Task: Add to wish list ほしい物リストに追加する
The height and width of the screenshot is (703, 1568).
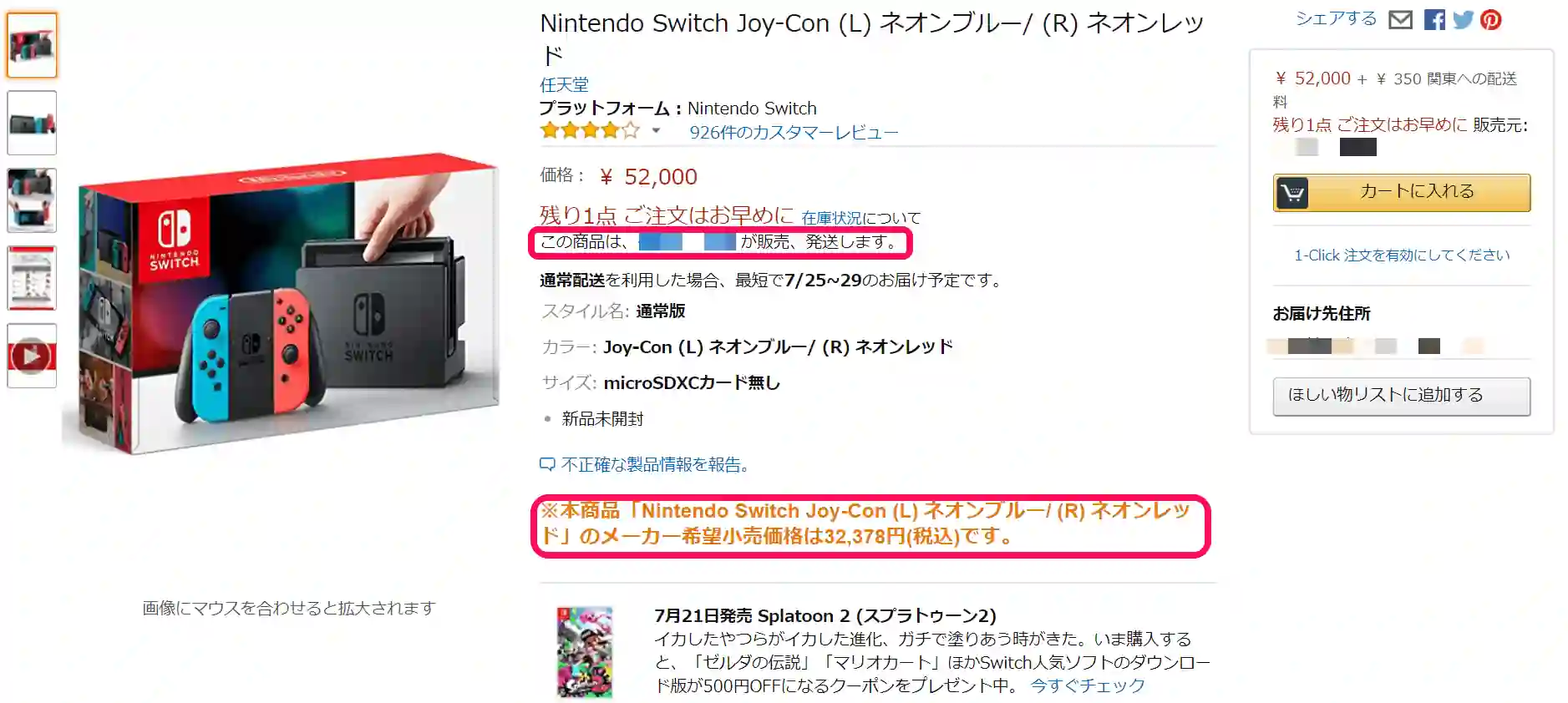Action: (1401, 396)
